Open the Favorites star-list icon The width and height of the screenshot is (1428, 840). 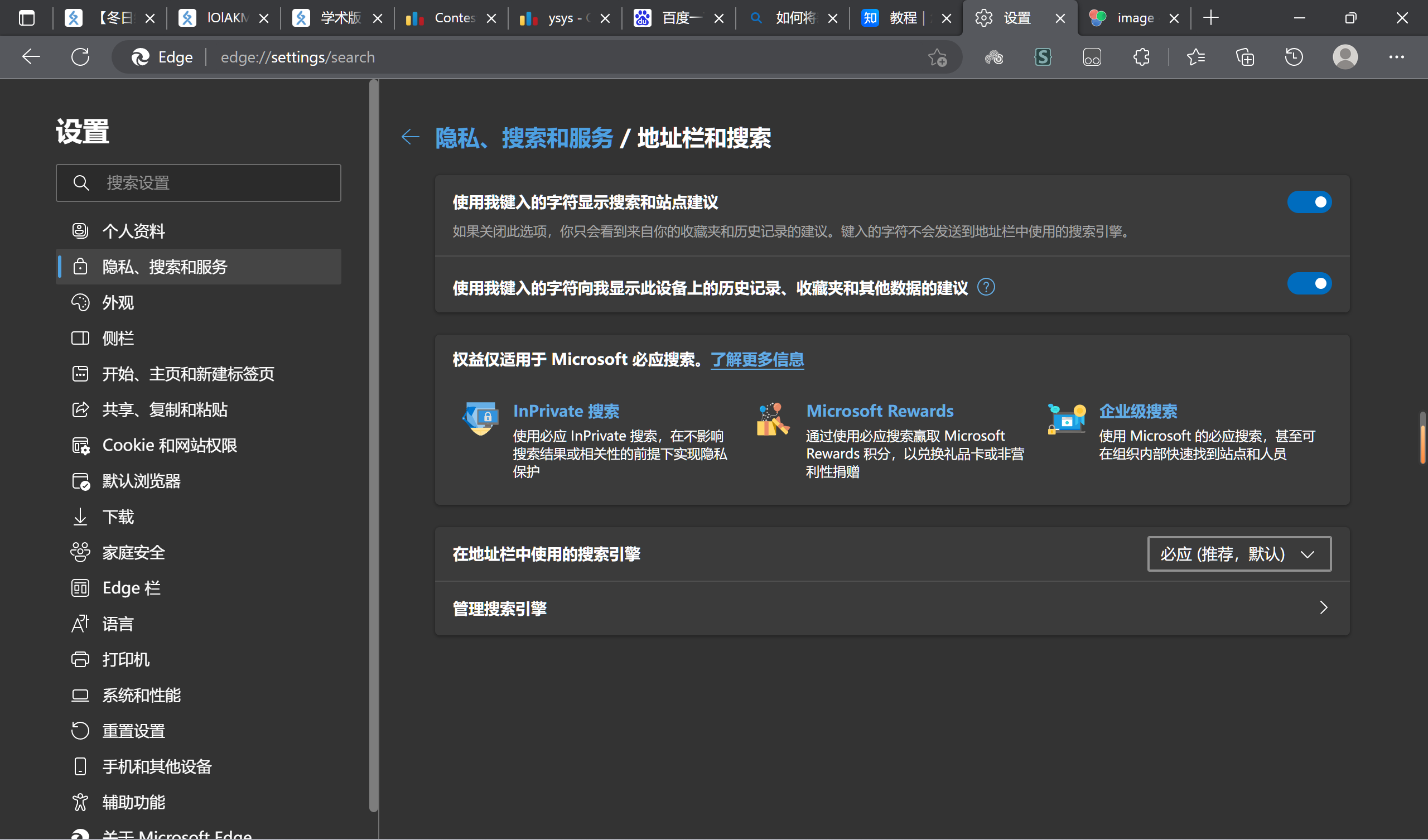click(x=1195, y=57)
